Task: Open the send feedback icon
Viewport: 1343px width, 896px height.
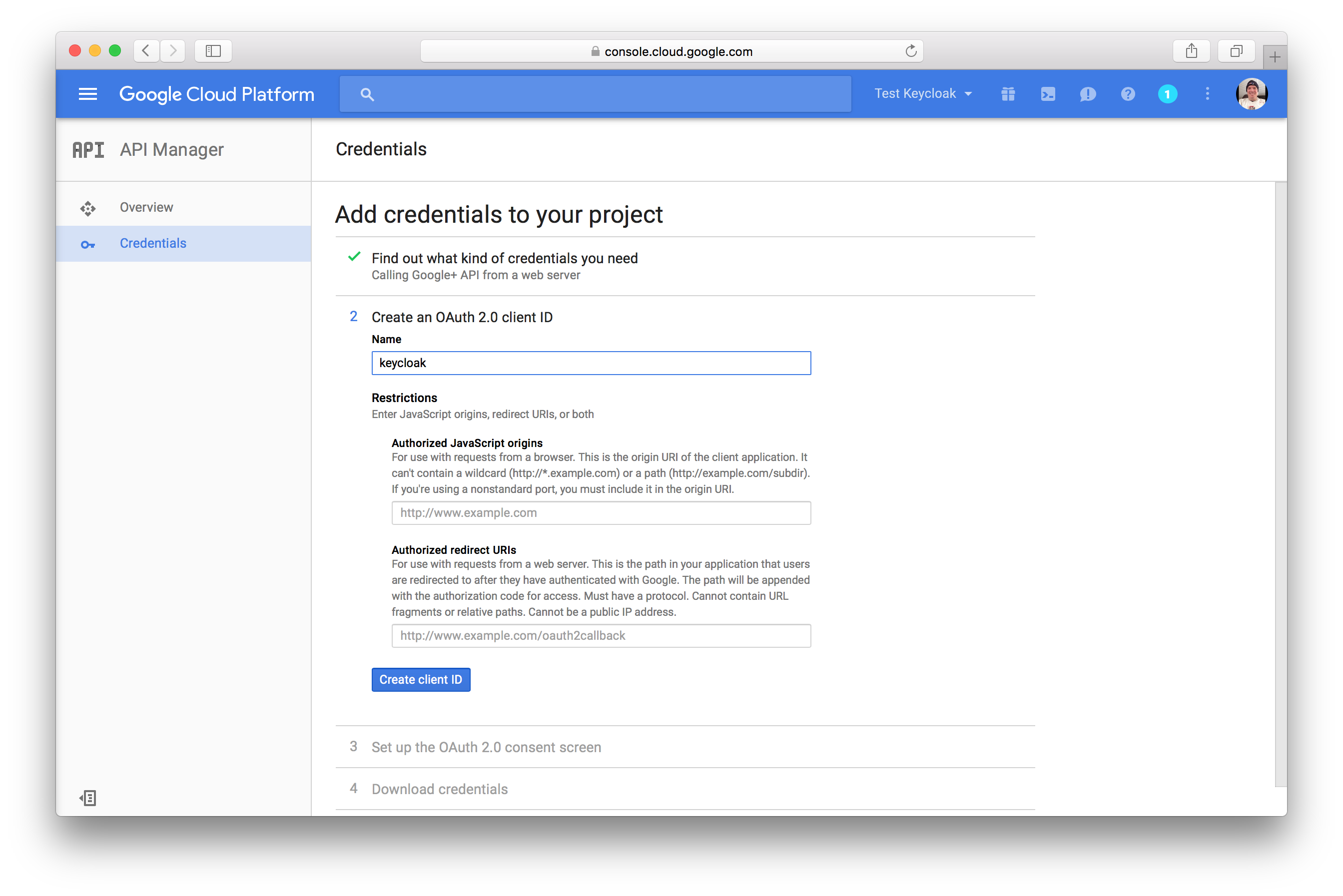Action: pos(1088,94)
